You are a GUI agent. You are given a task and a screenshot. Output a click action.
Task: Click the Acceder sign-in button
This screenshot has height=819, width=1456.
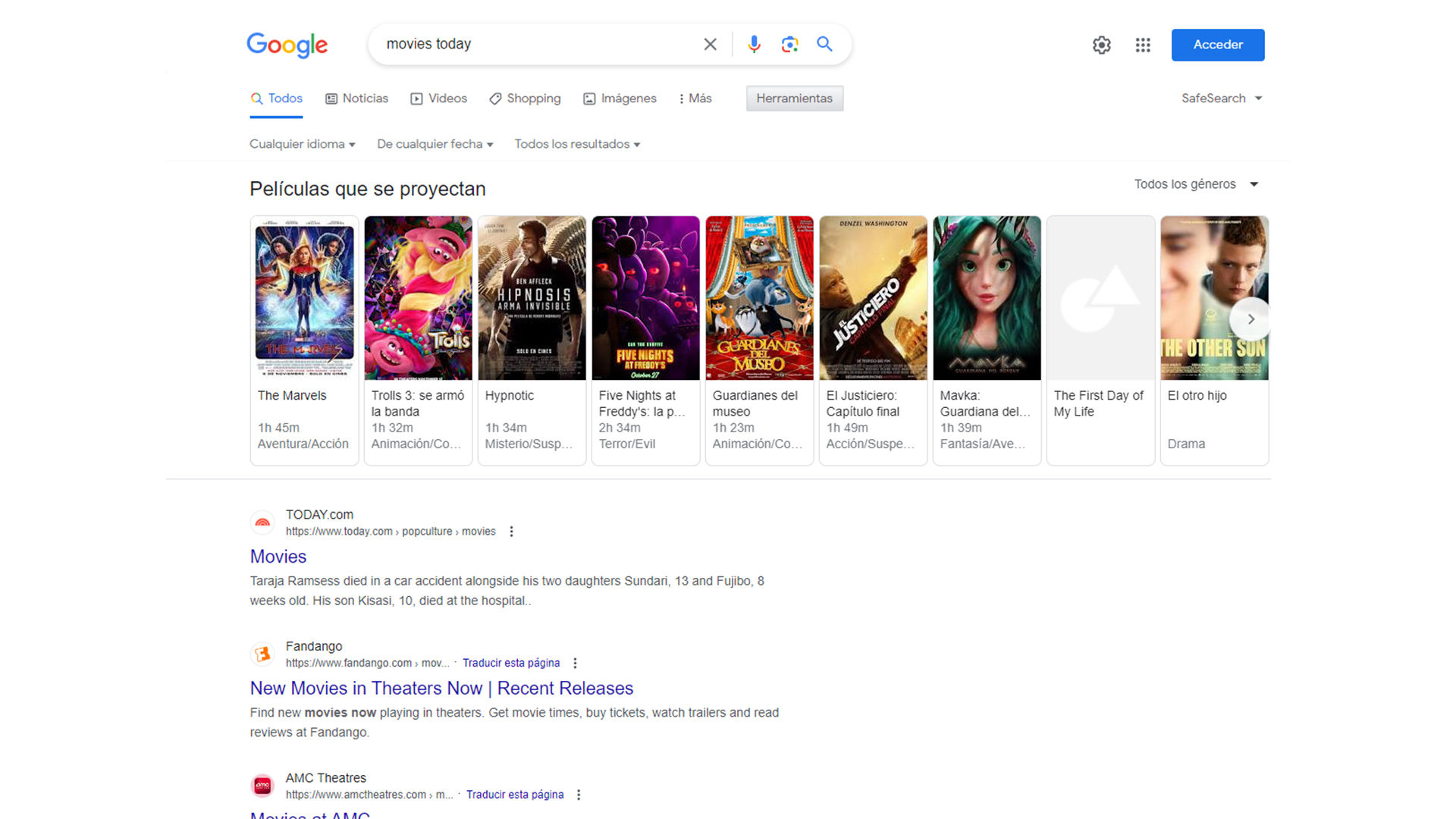(x=1217, y=45)
